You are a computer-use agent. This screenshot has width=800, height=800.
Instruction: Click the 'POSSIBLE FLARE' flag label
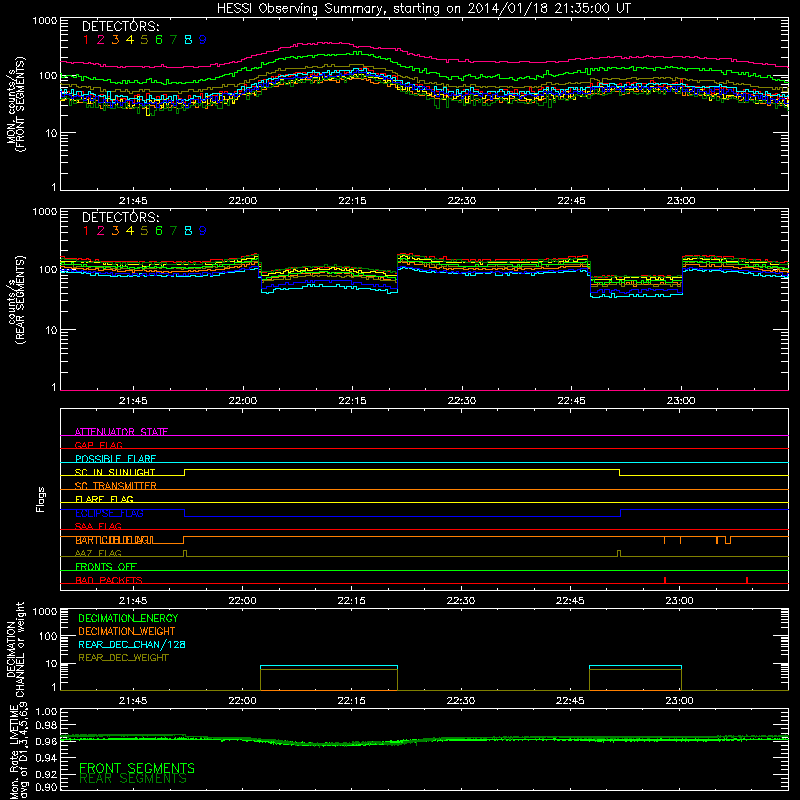point(115,459)
